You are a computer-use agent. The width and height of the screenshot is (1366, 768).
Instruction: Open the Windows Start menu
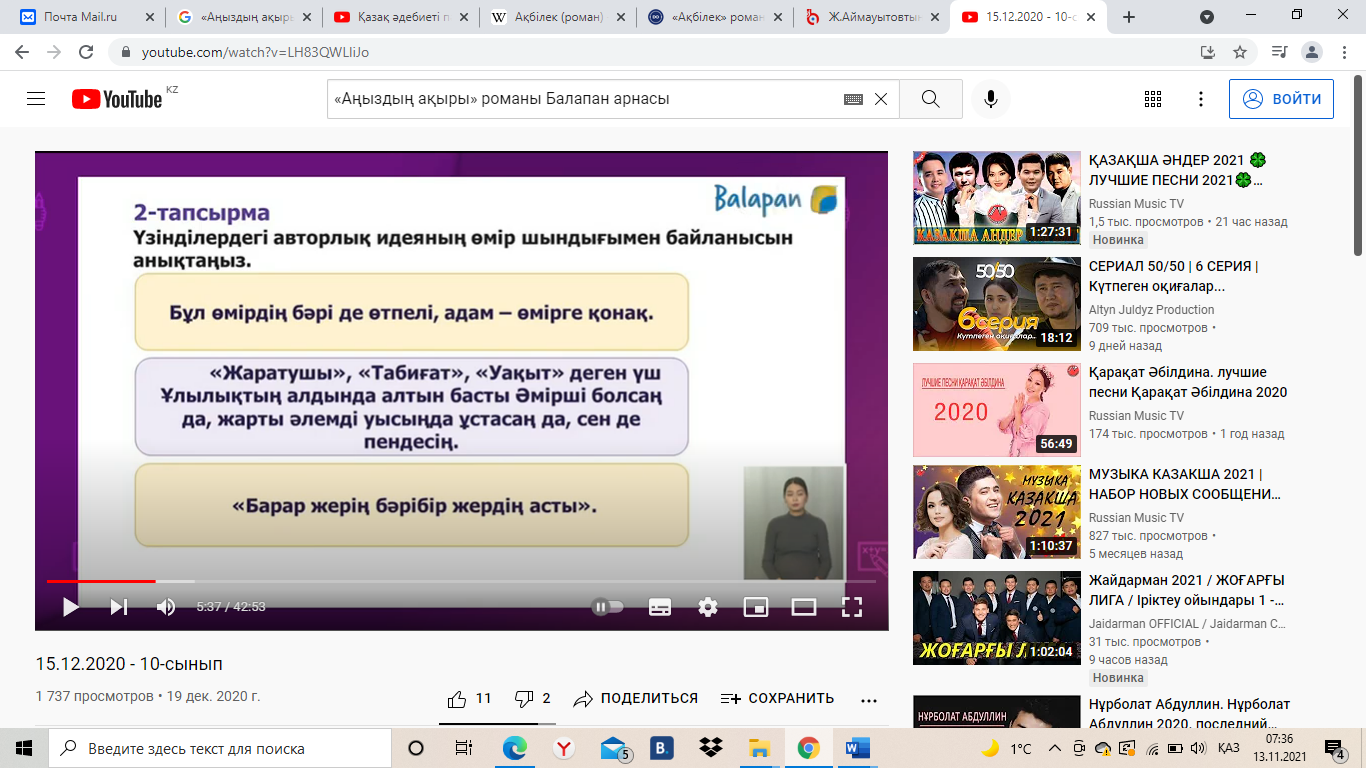click(24, 748)
